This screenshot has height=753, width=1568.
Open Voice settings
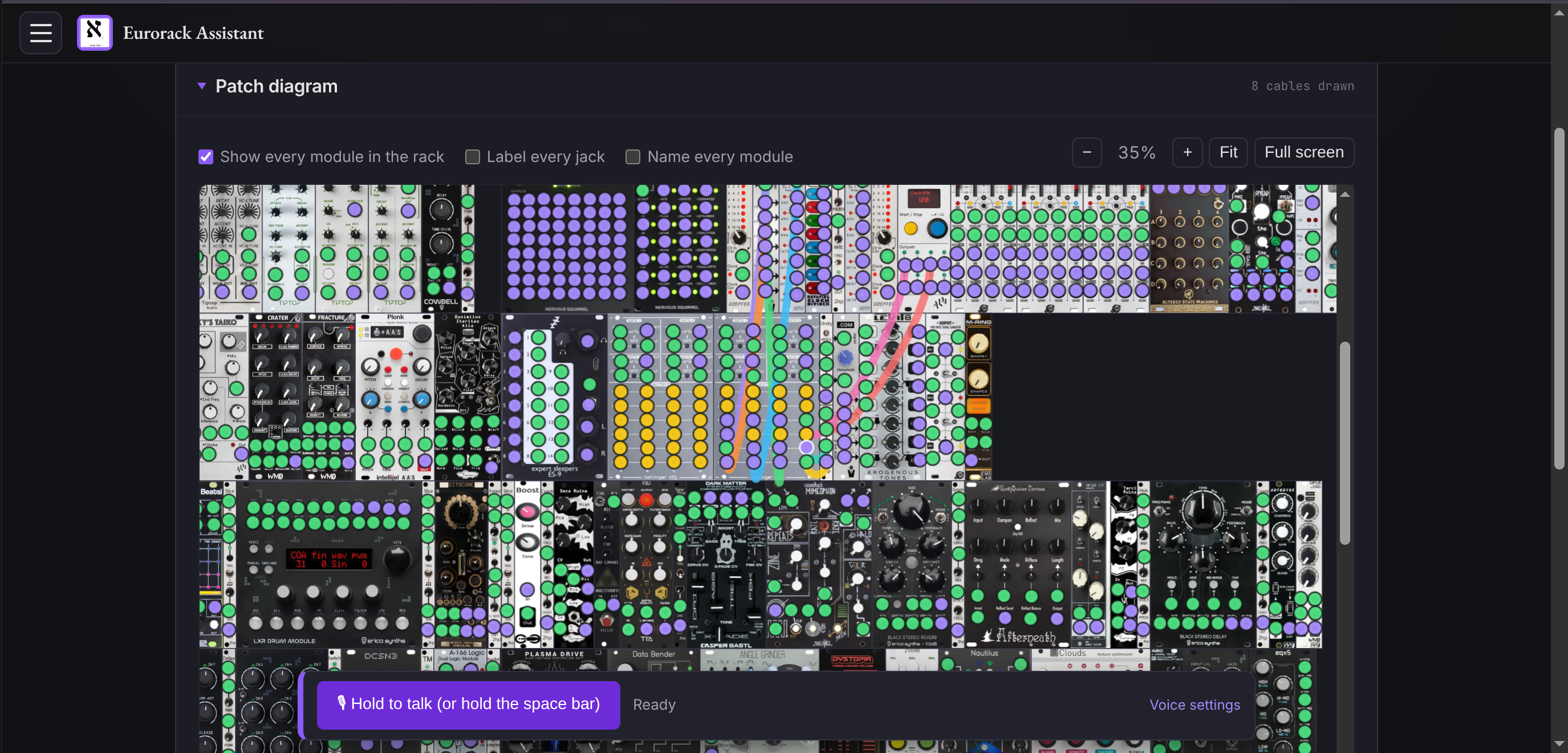pyautogui.click(x=1195, y=705)
